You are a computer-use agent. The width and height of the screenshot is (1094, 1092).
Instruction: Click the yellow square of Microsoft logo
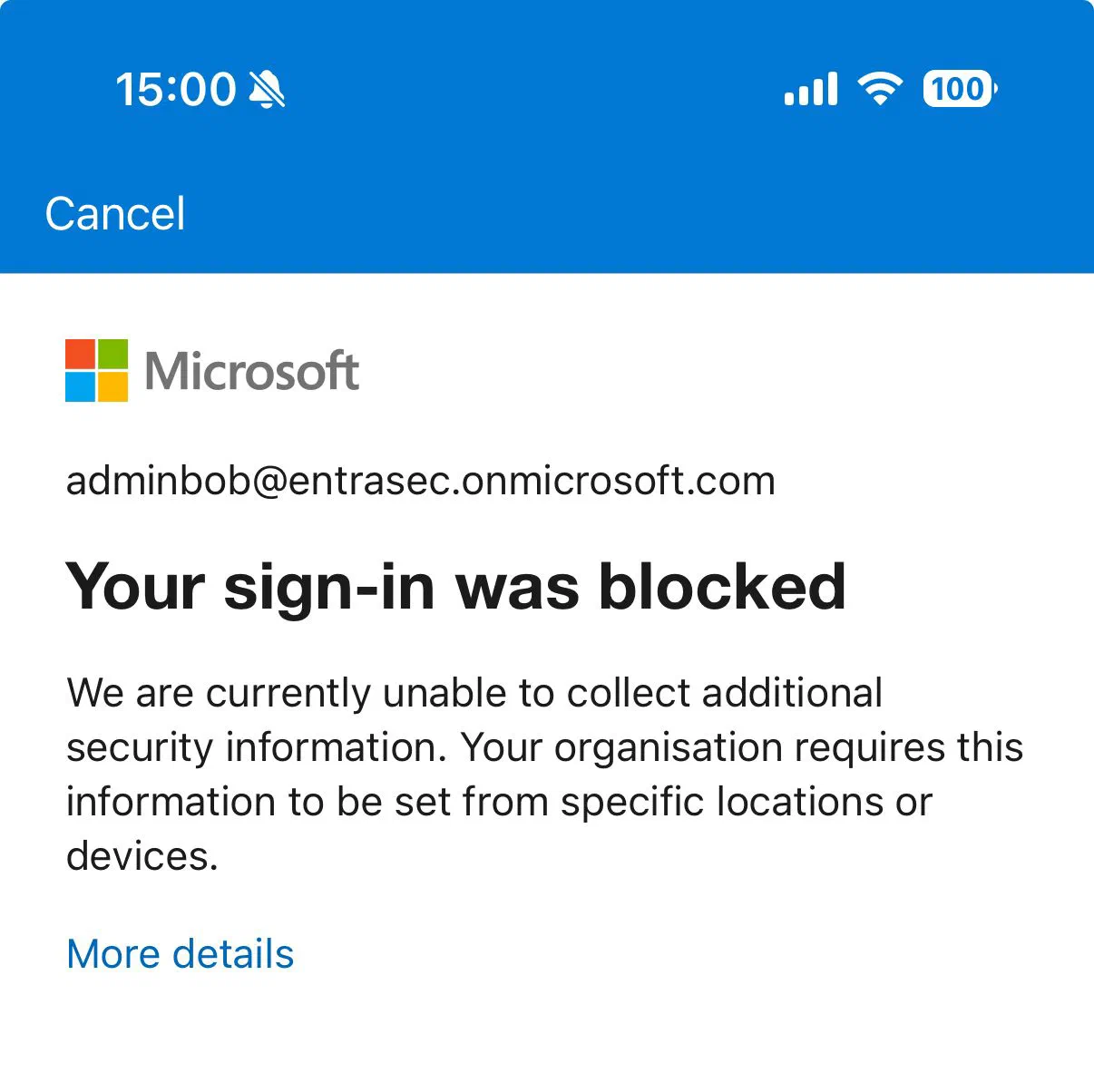[113, 387]
